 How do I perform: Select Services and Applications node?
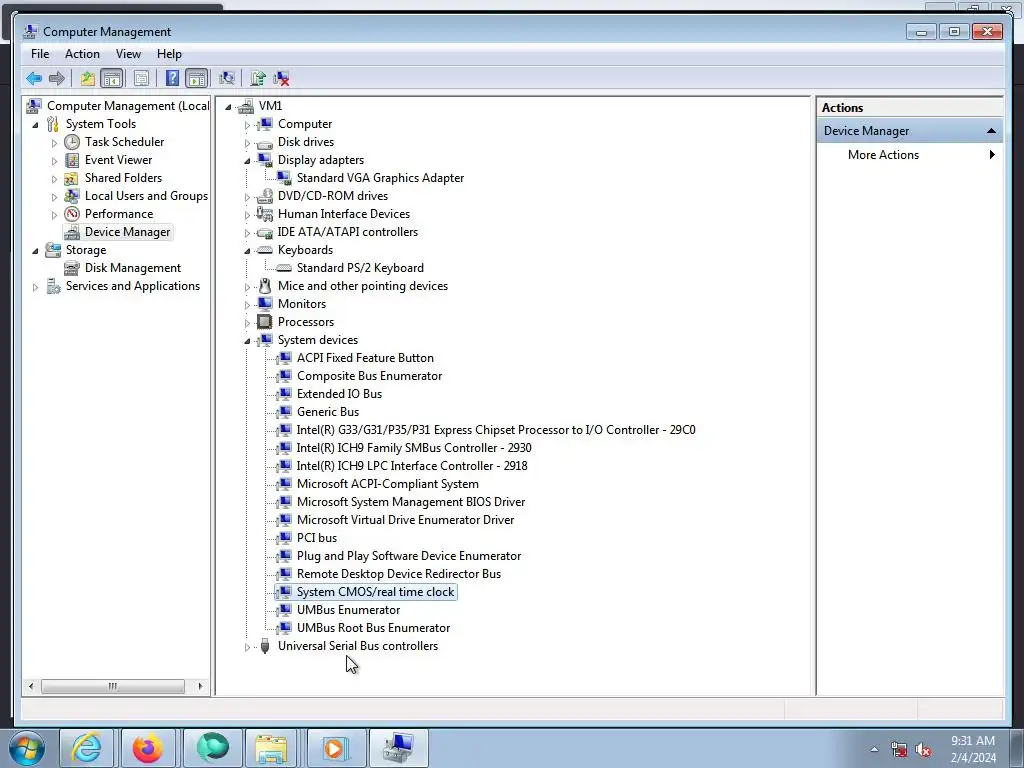pyautogui.click(x=133, y=286)
